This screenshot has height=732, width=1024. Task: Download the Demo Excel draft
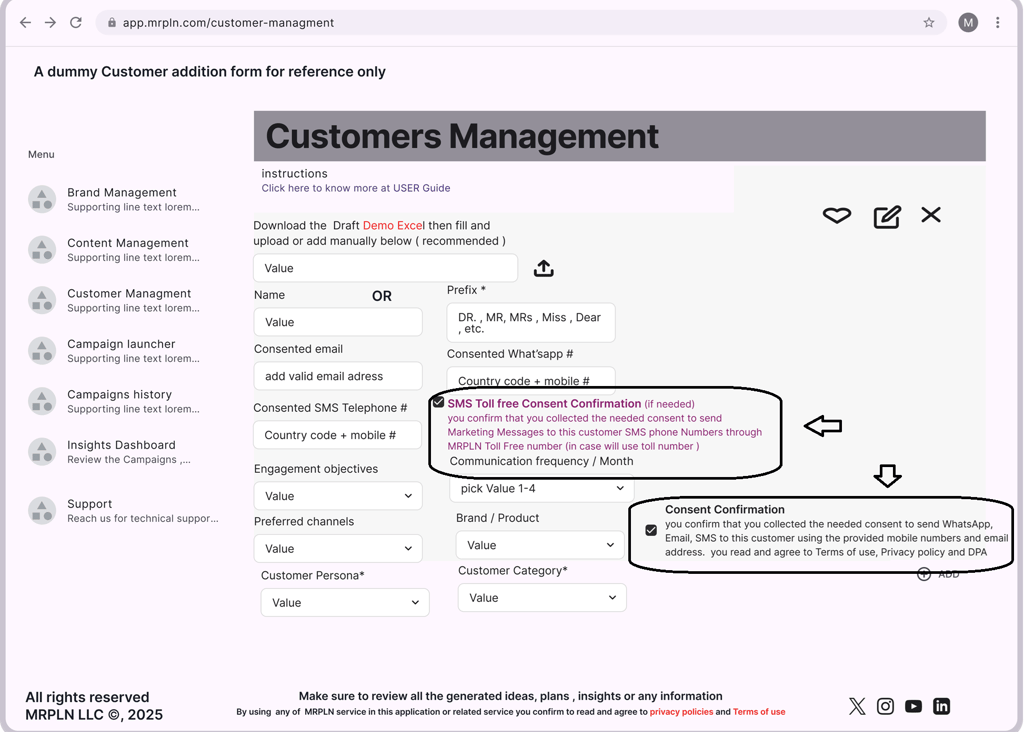(x=394, y=225)
